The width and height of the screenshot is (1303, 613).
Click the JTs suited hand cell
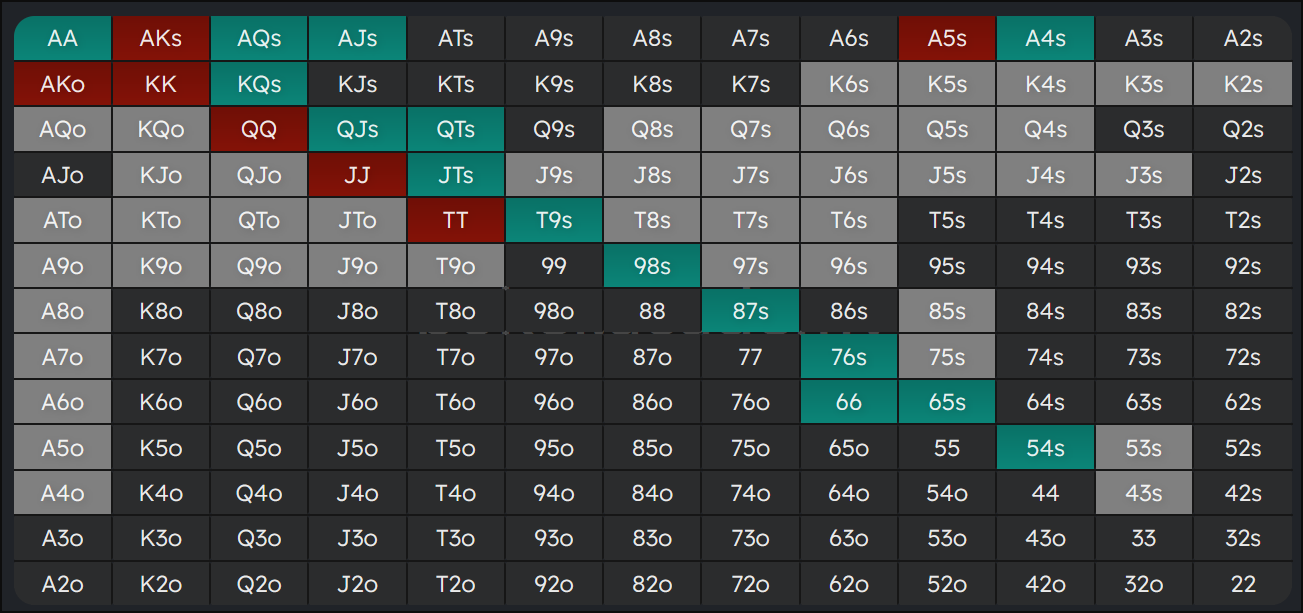(456, 175)
